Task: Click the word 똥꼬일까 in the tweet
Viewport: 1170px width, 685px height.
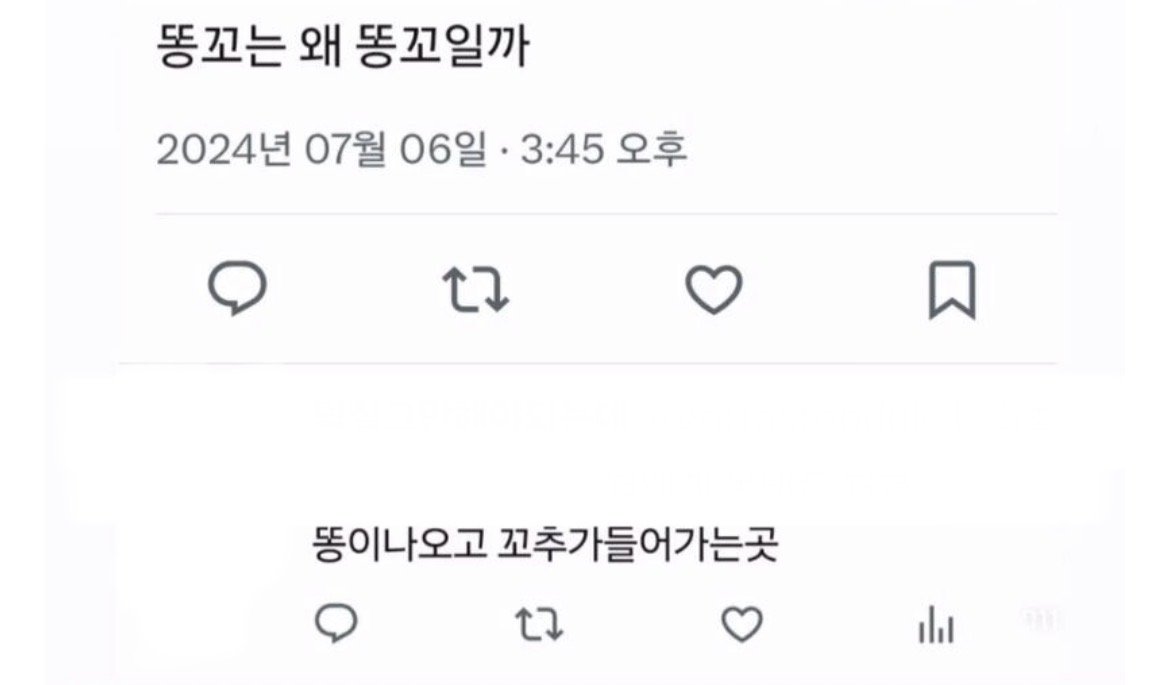Action: (442, 47)
